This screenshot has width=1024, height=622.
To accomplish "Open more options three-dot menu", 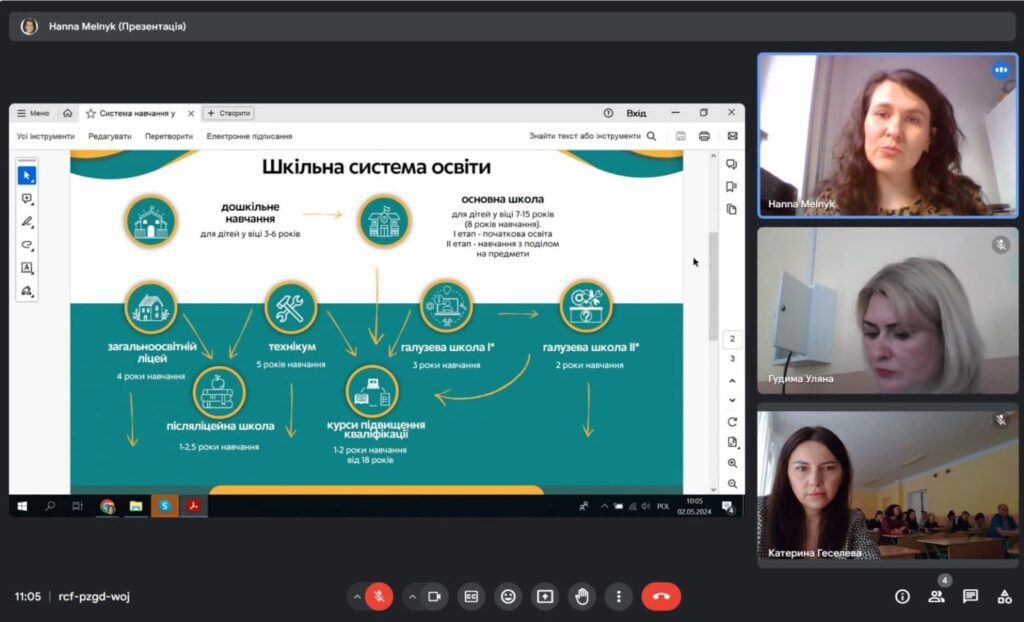I will (x=619, y=596).
